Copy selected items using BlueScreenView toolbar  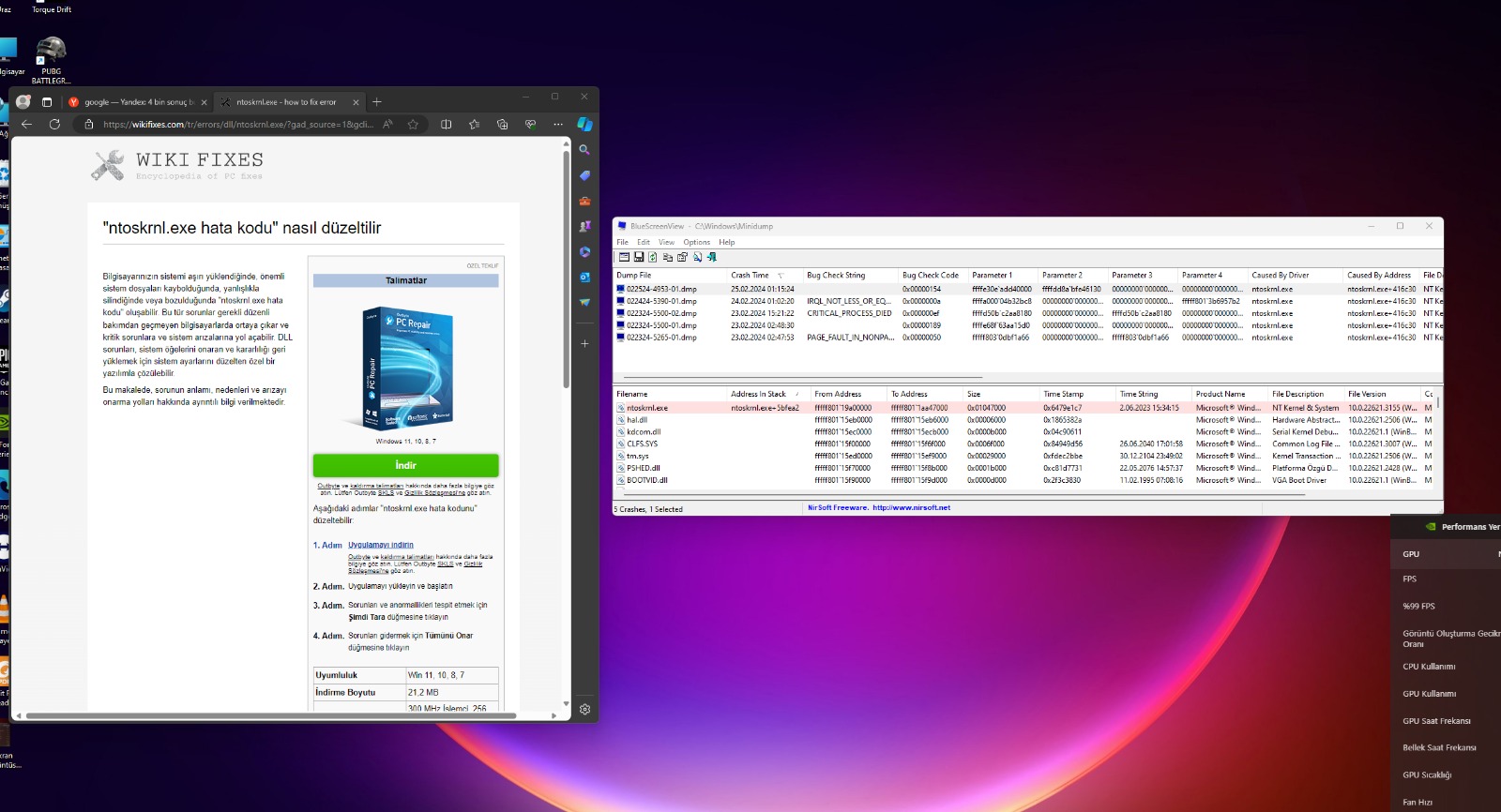coord(668,257)
